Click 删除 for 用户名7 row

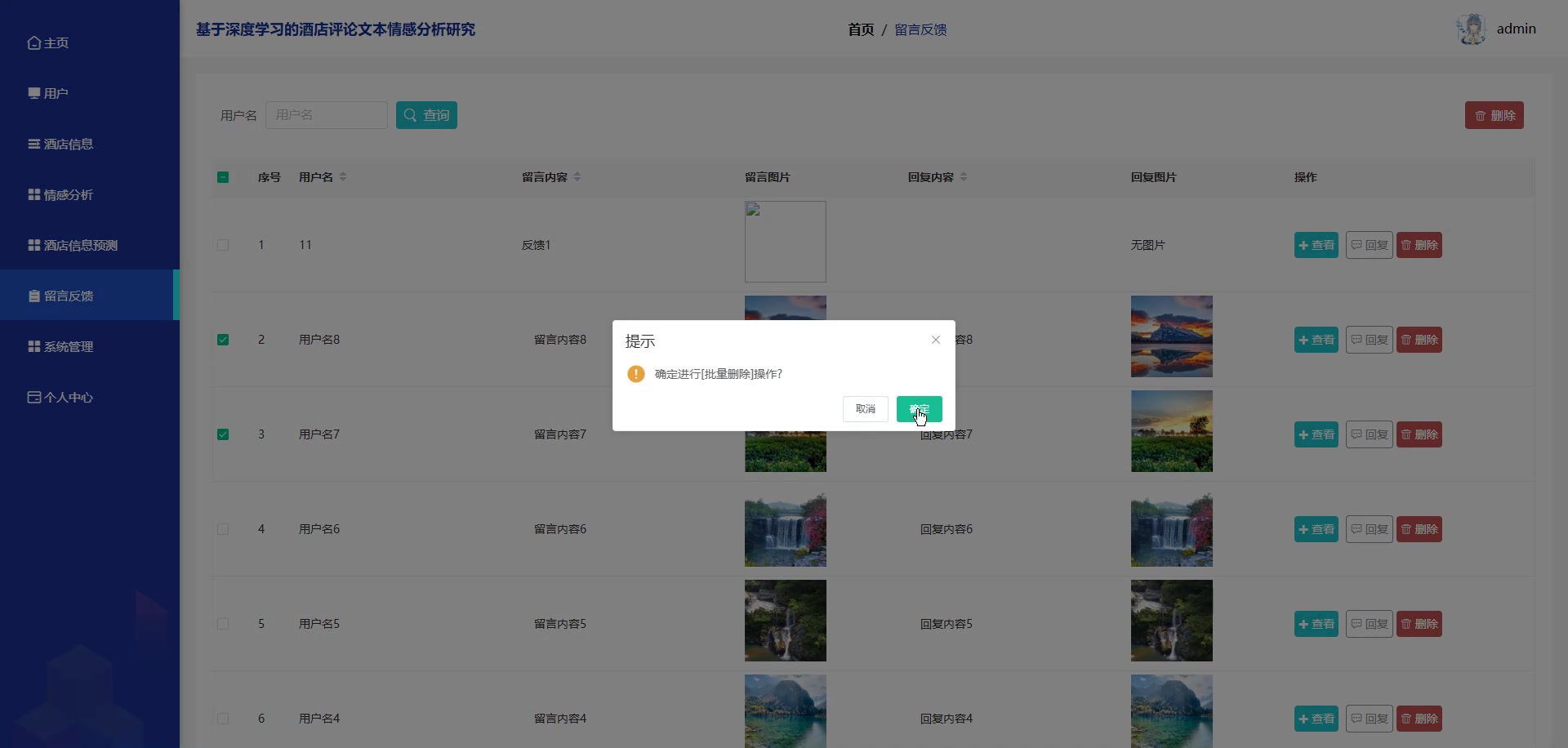coord(1419,434)
